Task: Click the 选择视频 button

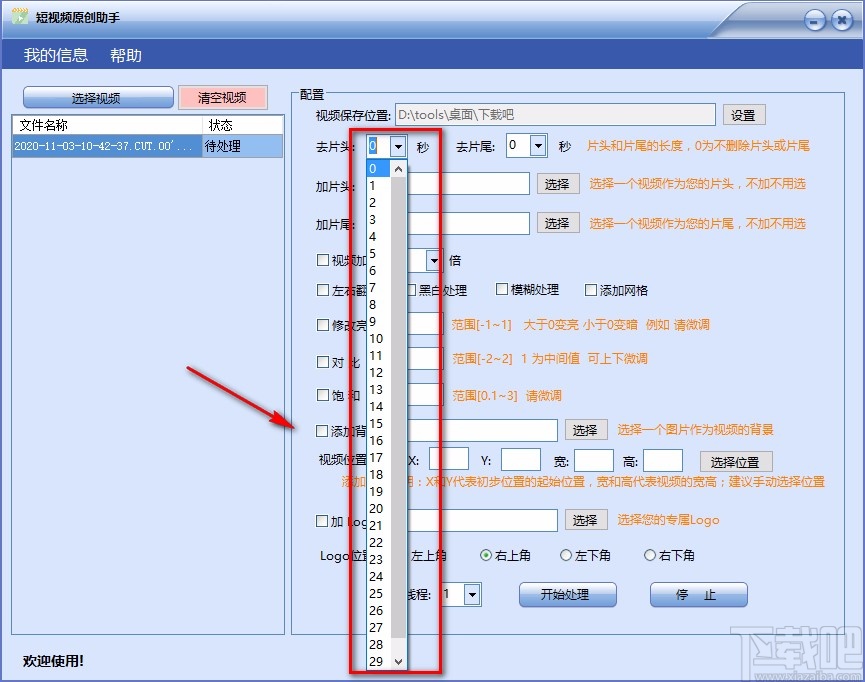Action: 98,98
